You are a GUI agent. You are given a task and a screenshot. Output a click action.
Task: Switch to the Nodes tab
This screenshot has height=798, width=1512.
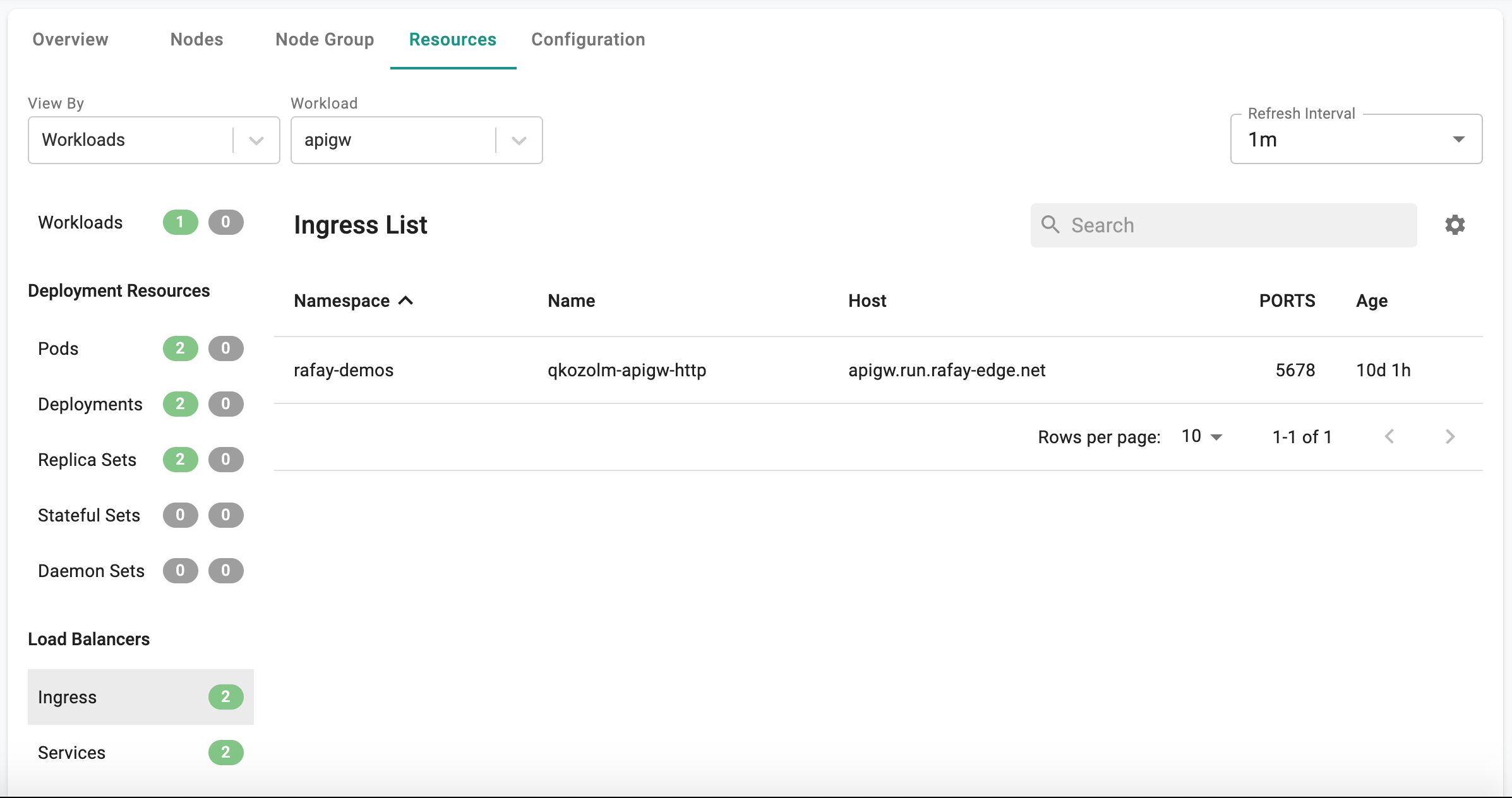tap(197, 39)
